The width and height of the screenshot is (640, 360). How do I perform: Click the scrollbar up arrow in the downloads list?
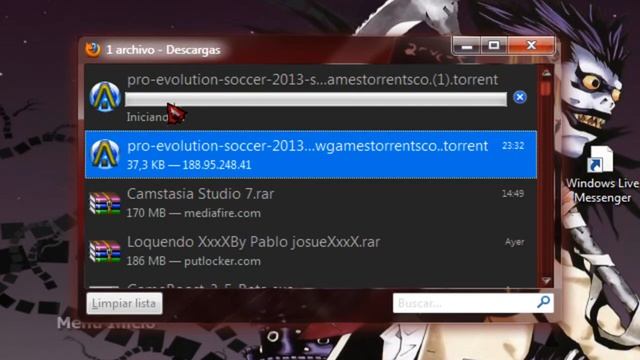pos(546,73)
